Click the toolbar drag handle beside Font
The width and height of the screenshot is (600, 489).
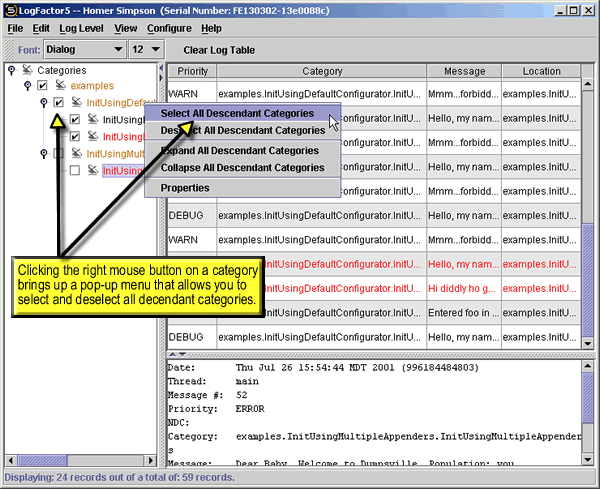[x=8, y=48]
